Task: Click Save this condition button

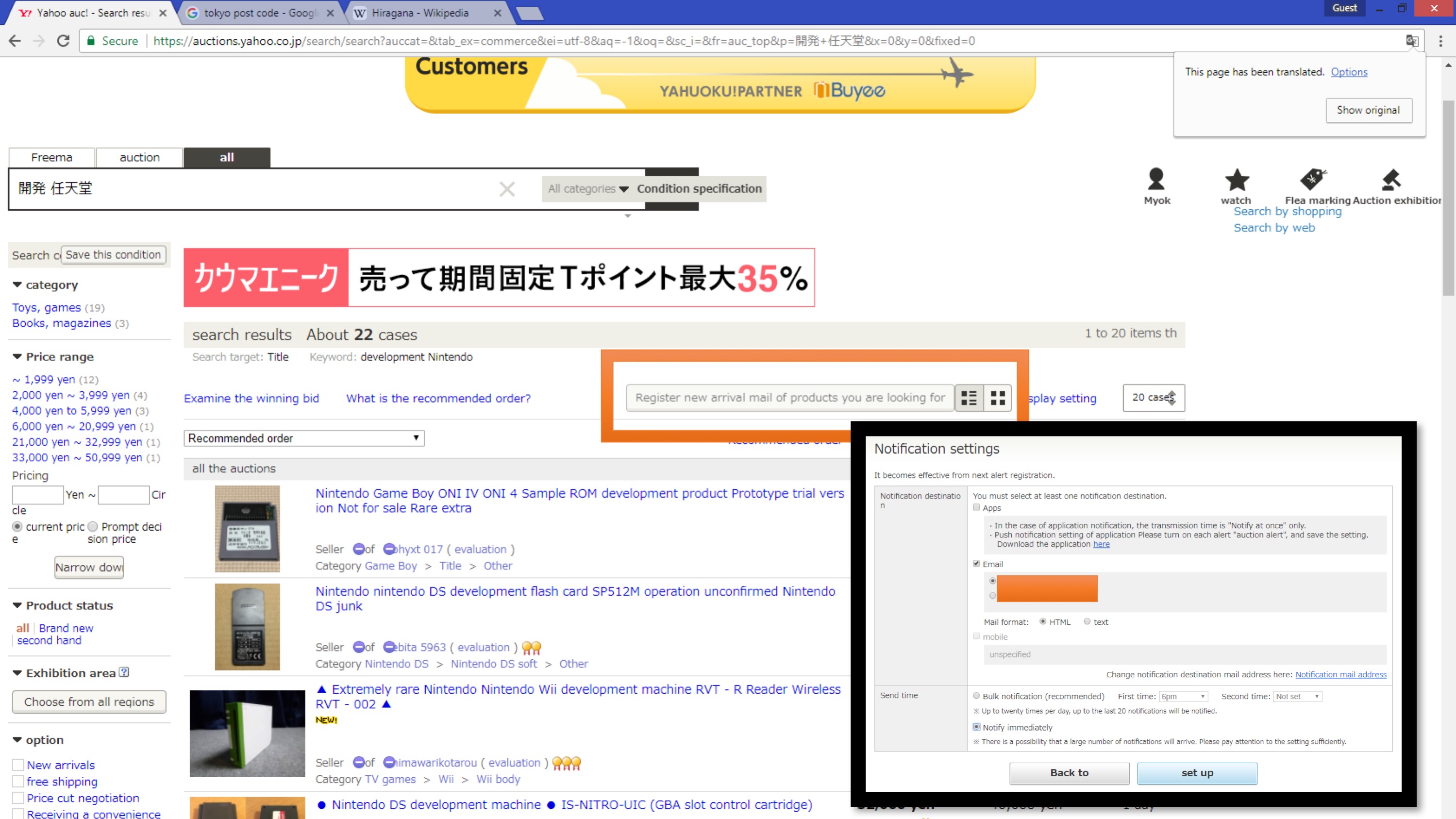Action: click(113, 255)
